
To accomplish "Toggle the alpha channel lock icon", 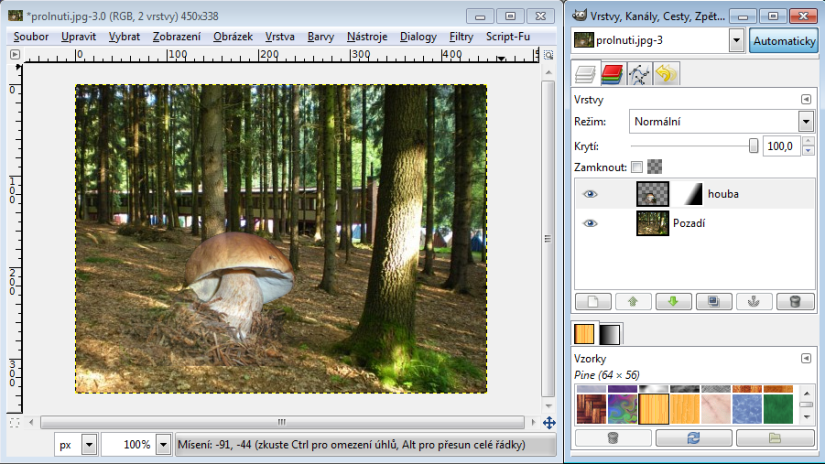I will (x=655, y=167).
